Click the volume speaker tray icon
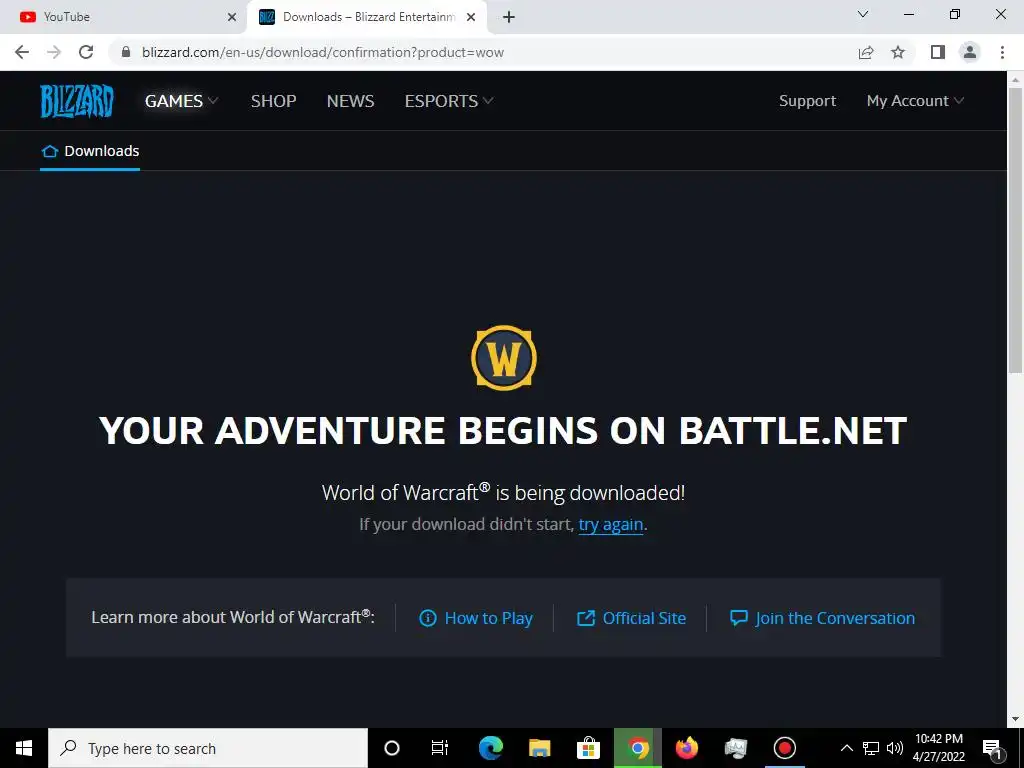Viewport: 1024px width, 768px height. [895, 748]
